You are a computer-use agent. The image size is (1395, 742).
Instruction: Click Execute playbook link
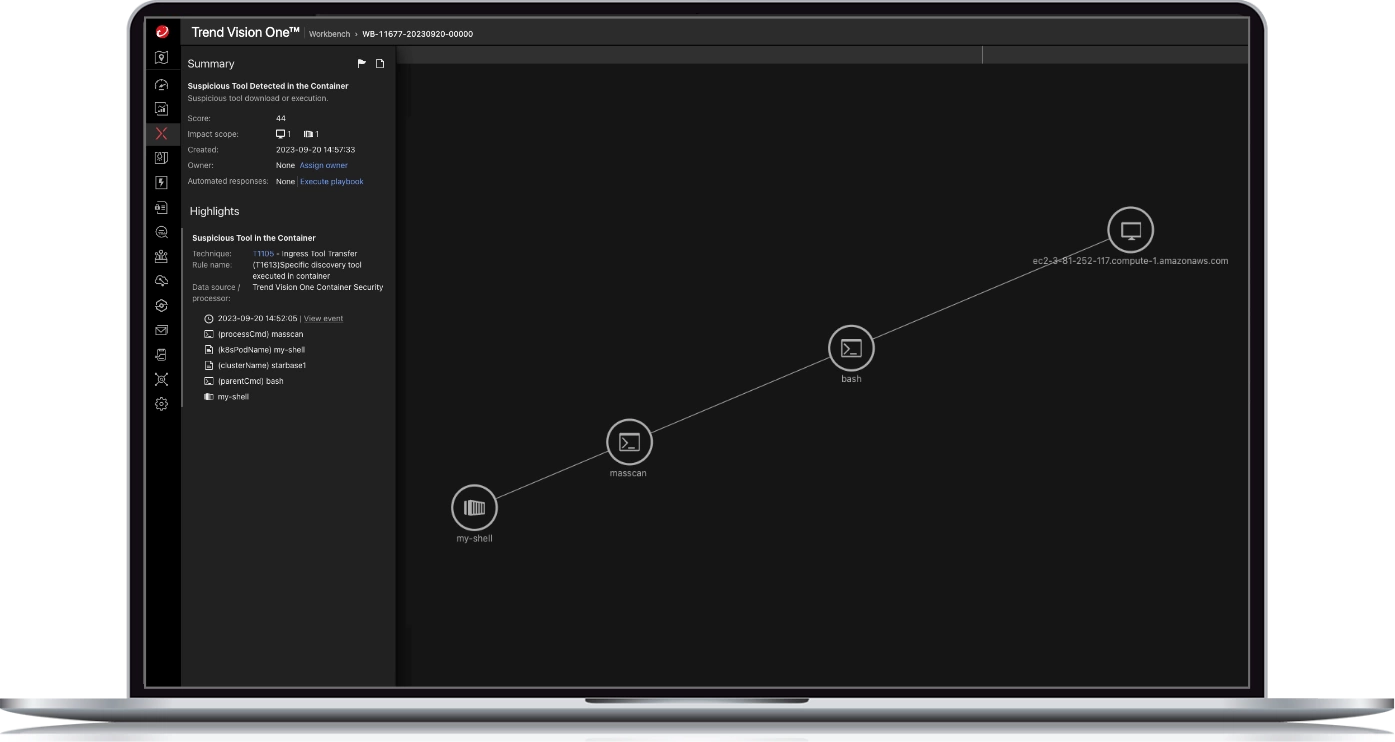click(x=332, y=182)
